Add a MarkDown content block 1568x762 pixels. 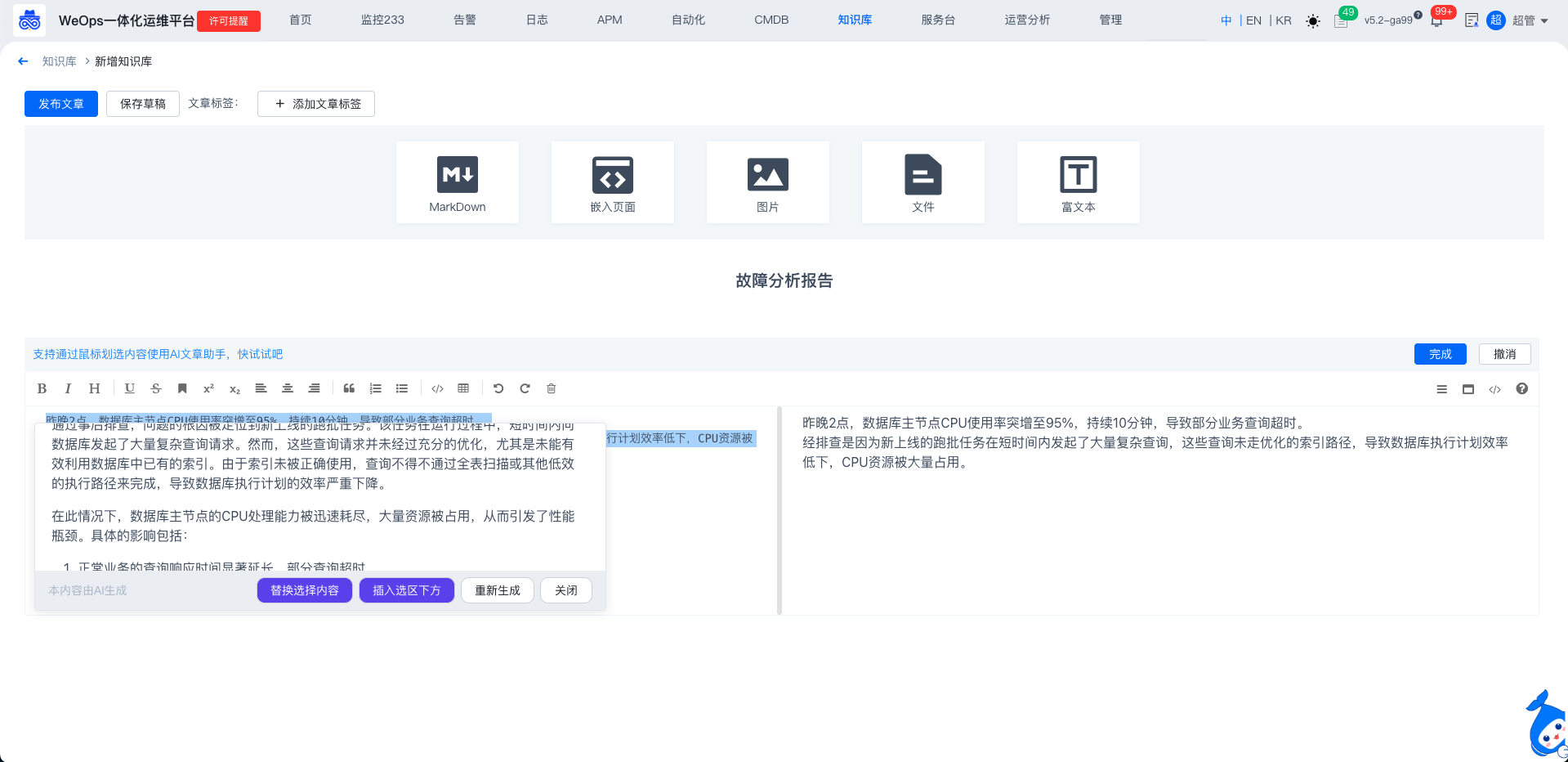pyautogui.click(x=458, y=182)
